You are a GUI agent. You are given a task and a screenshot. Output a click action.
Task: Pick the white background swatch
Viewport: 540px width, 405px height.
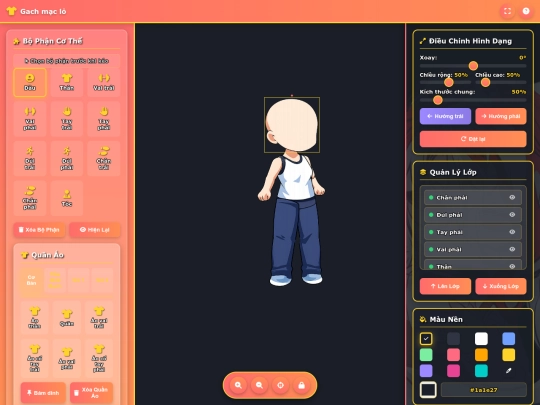click(481, 339)
